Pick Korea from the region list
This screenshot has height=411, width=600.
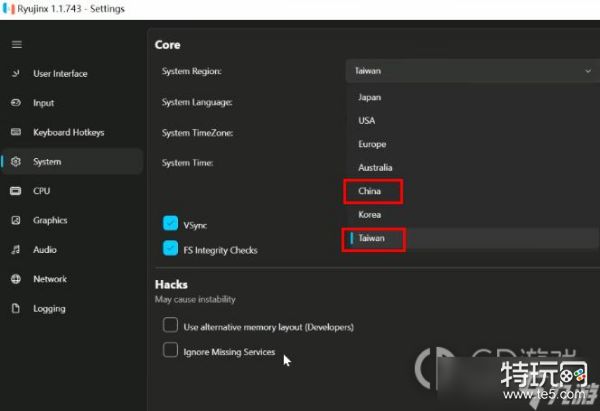(369, 214)
